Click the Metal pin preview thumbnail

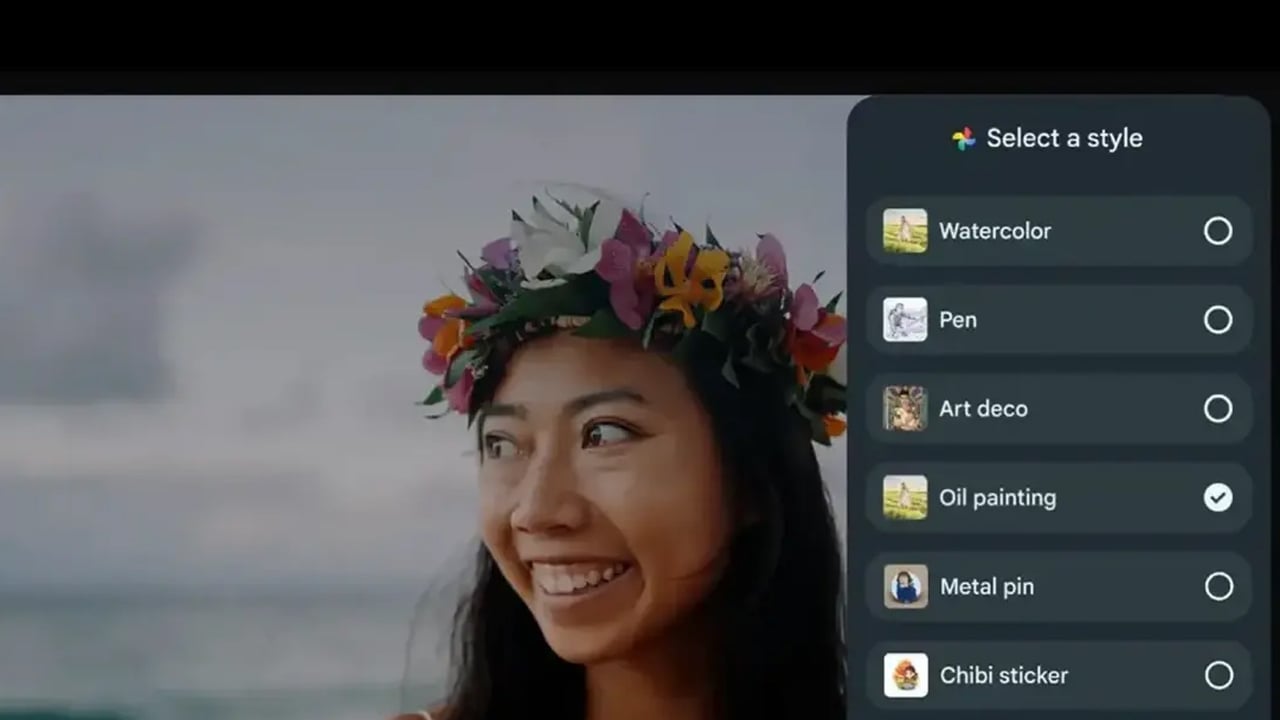coord(905,586)
